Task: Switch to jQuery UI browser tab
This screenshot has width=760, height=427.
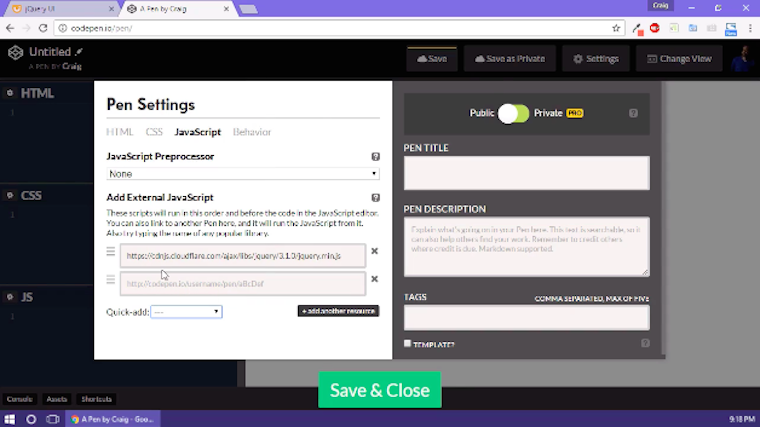Action: point(61,9)
